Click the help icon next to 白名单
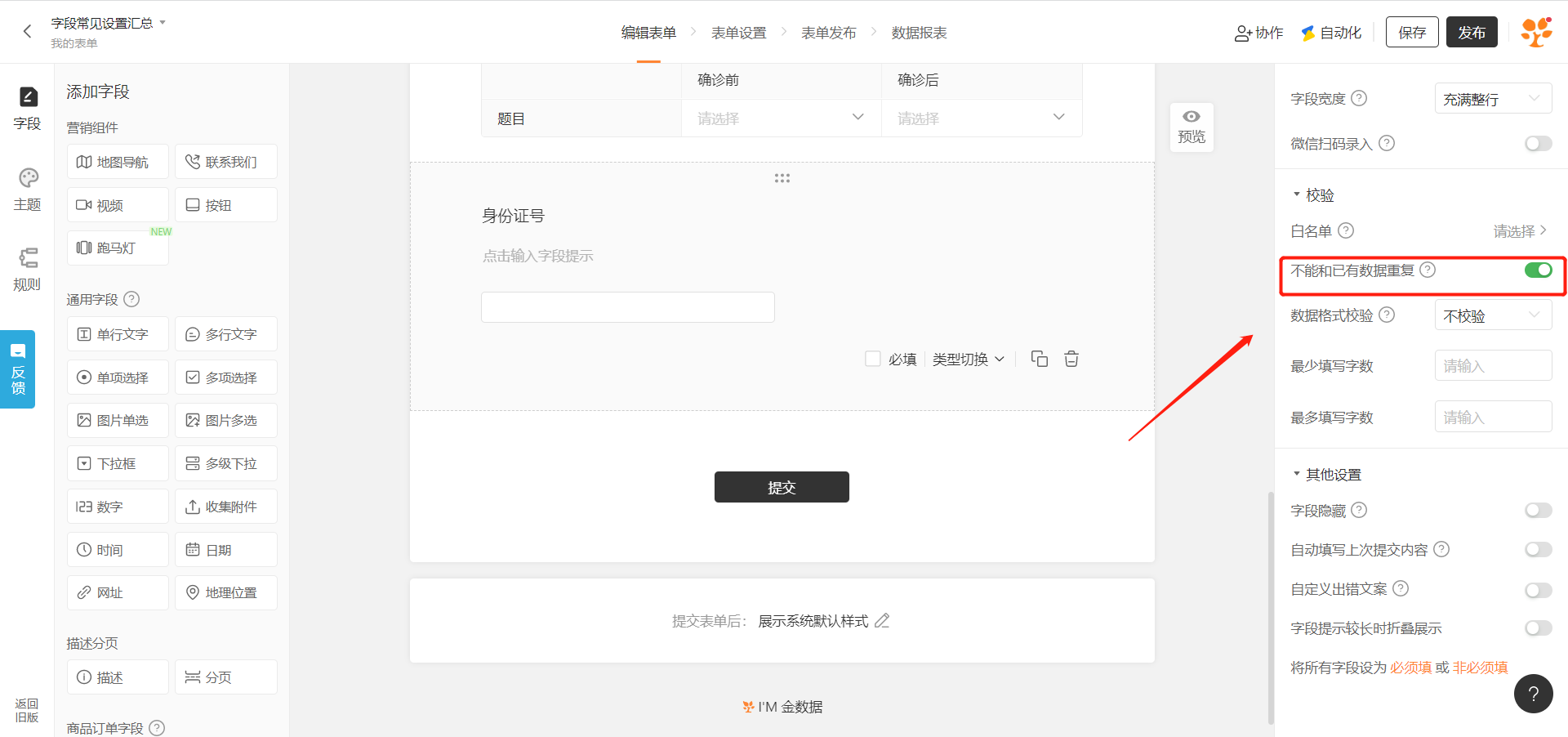Viewport: 1568px width, 737px height. pos(1346,230)
